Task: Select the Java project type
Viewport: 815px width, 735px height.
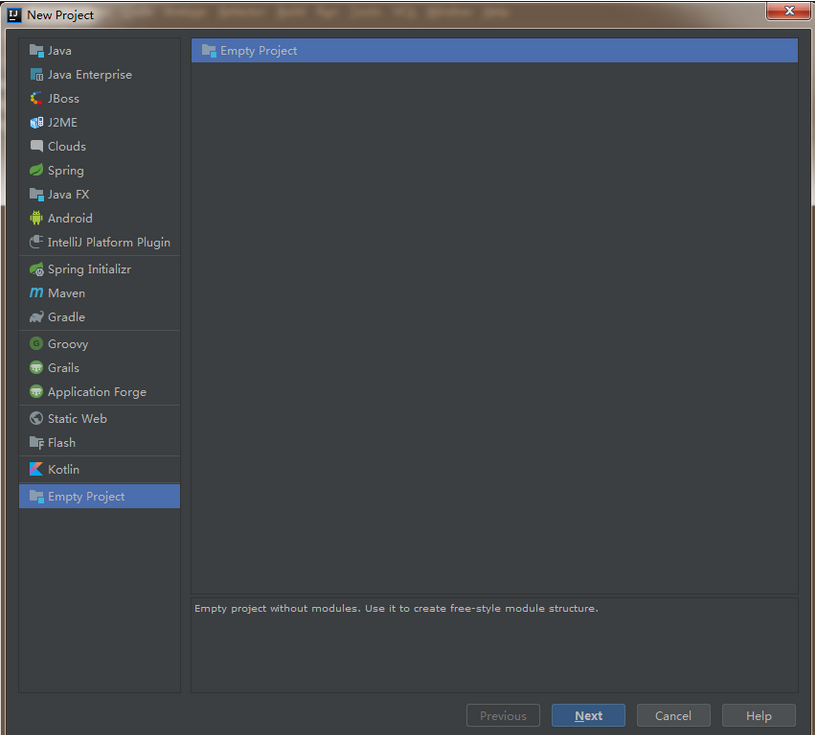Action: pos(99,50)
